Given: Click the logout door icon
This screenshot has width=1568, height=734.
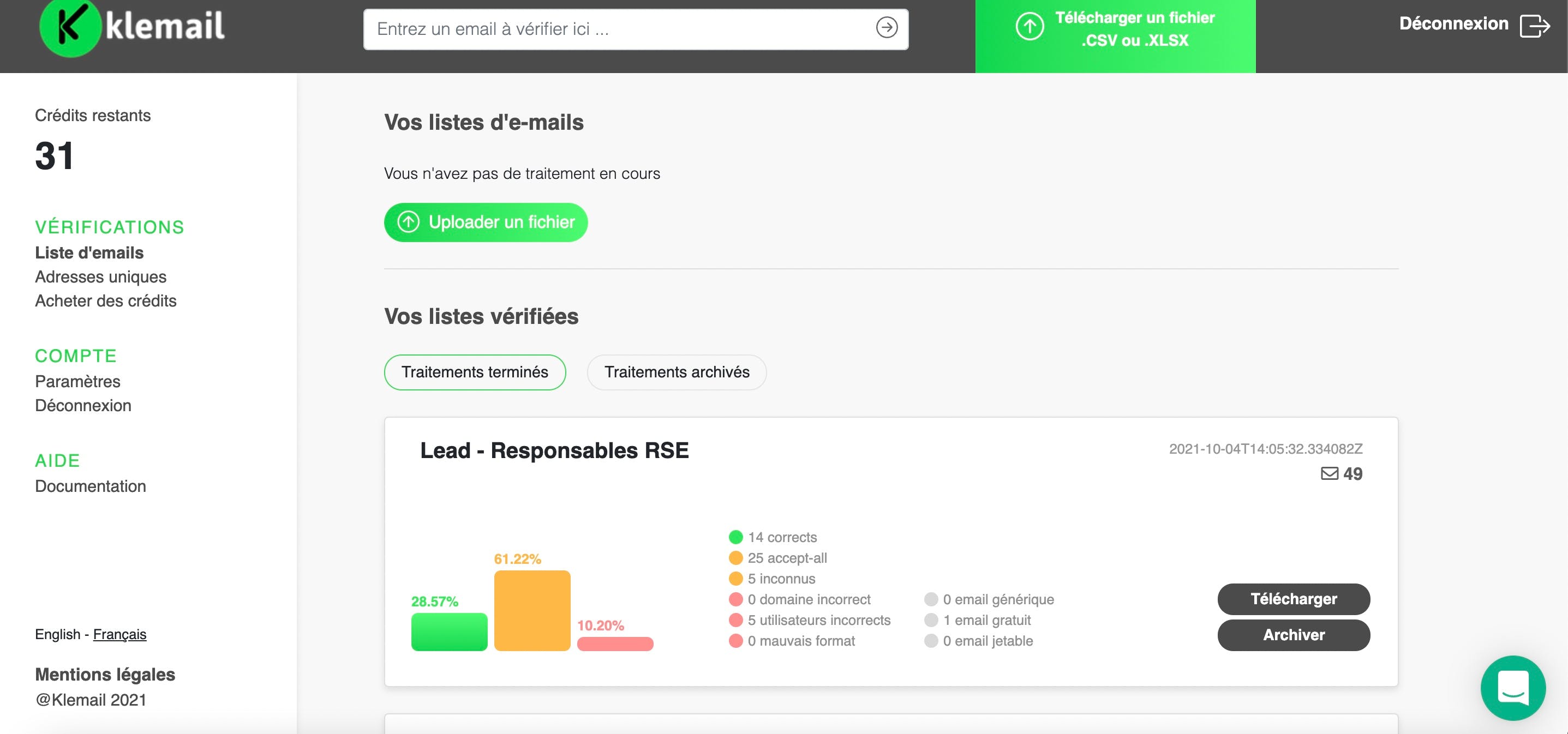Looking at the screenshot, I should (x=1535, y=26).
